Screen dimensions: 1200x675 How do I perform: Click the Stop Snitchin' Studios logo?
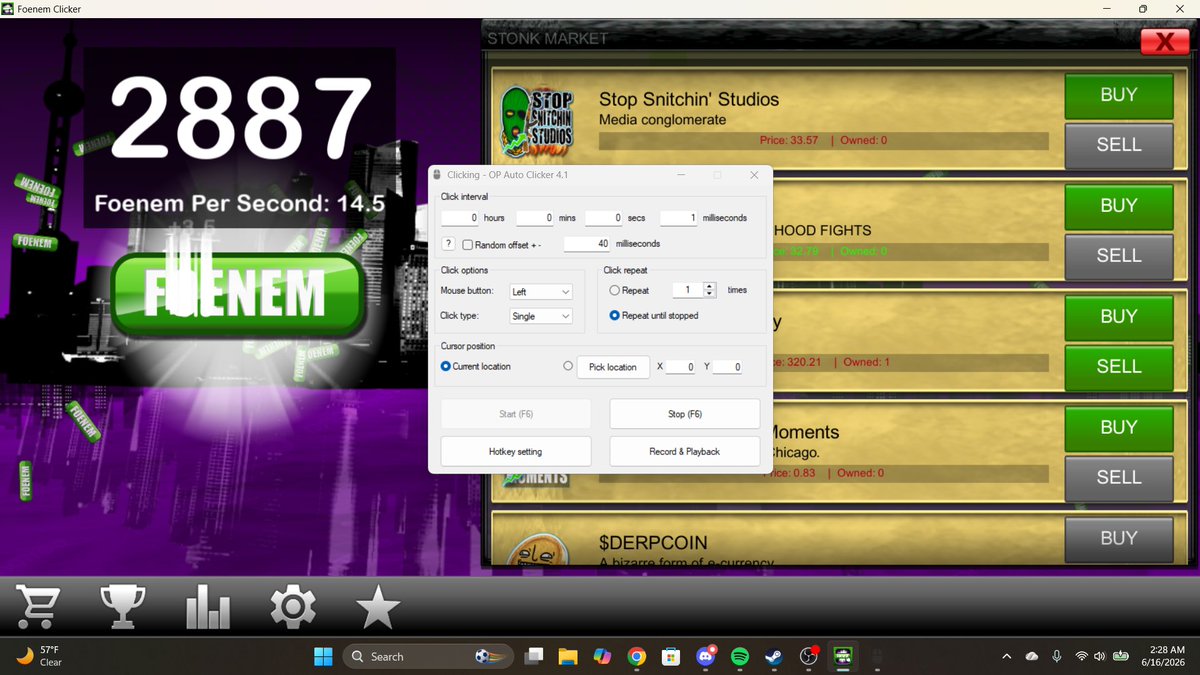[x=539, y=123]
